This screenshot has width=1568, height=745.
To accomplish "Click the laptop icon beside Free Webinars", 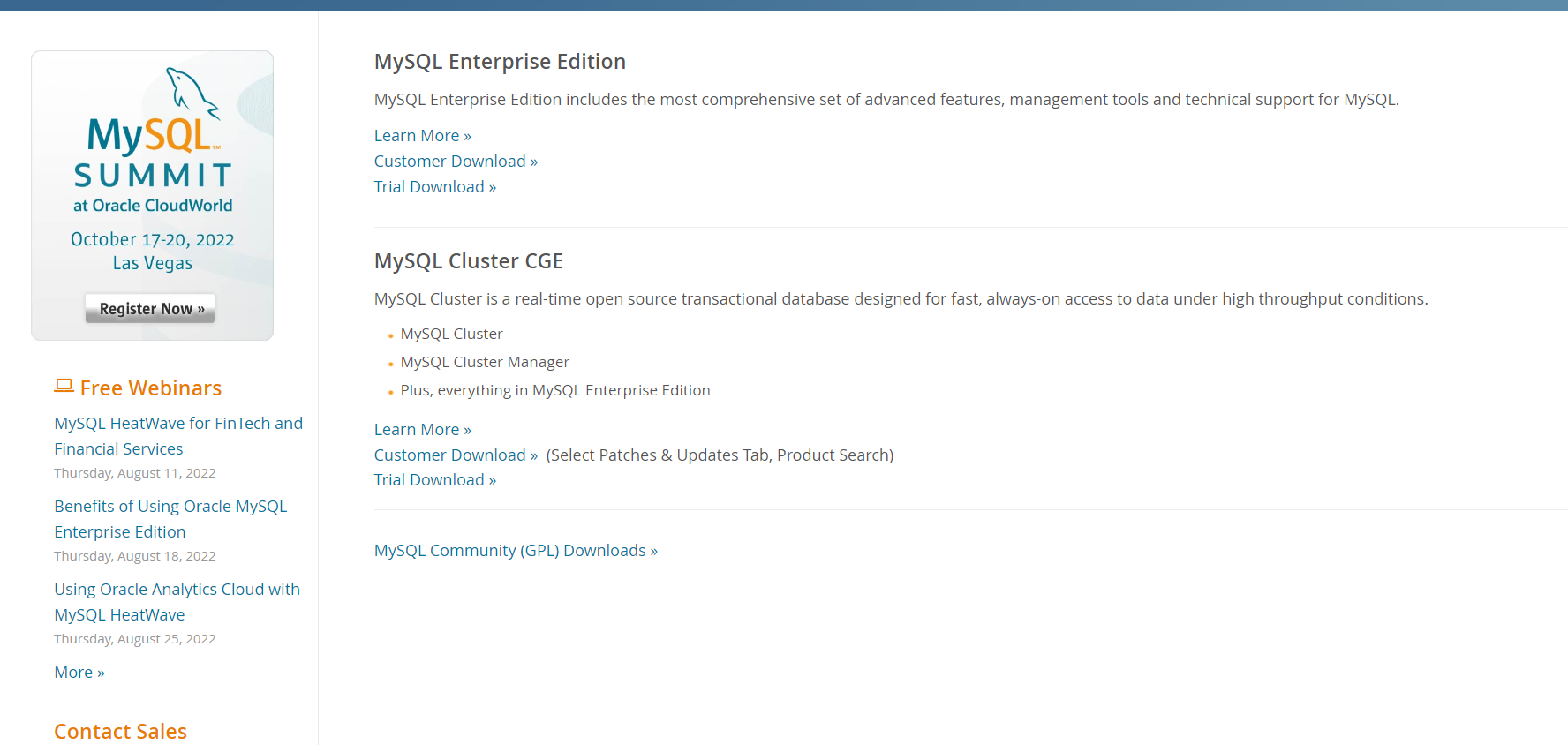I will [x=64, y=387].
